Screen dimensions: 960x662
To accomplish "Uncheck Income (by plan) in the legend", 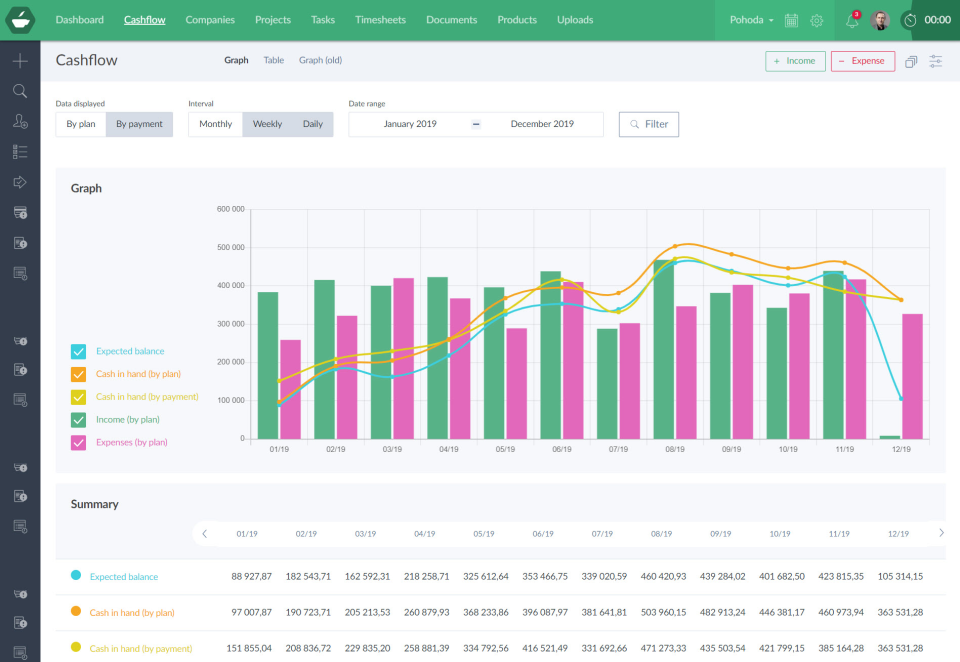I will point(78,419).
